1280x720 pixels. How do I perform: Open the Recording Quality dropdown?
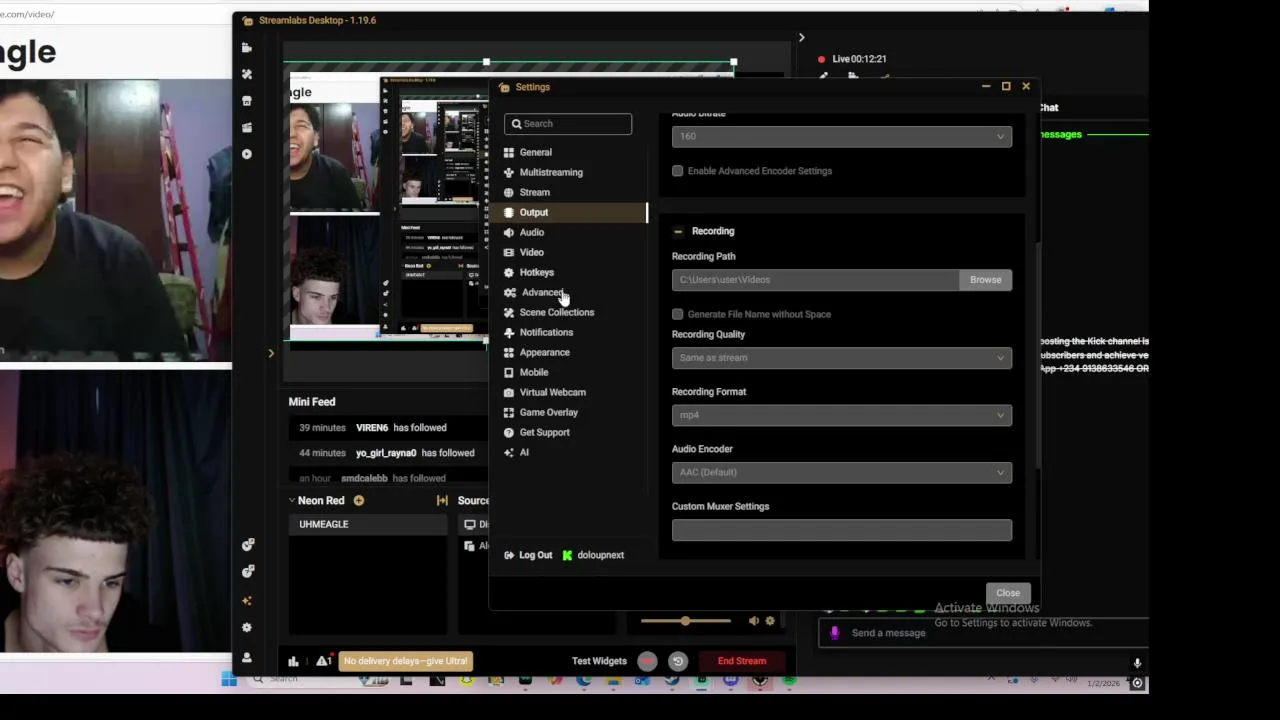842,358
